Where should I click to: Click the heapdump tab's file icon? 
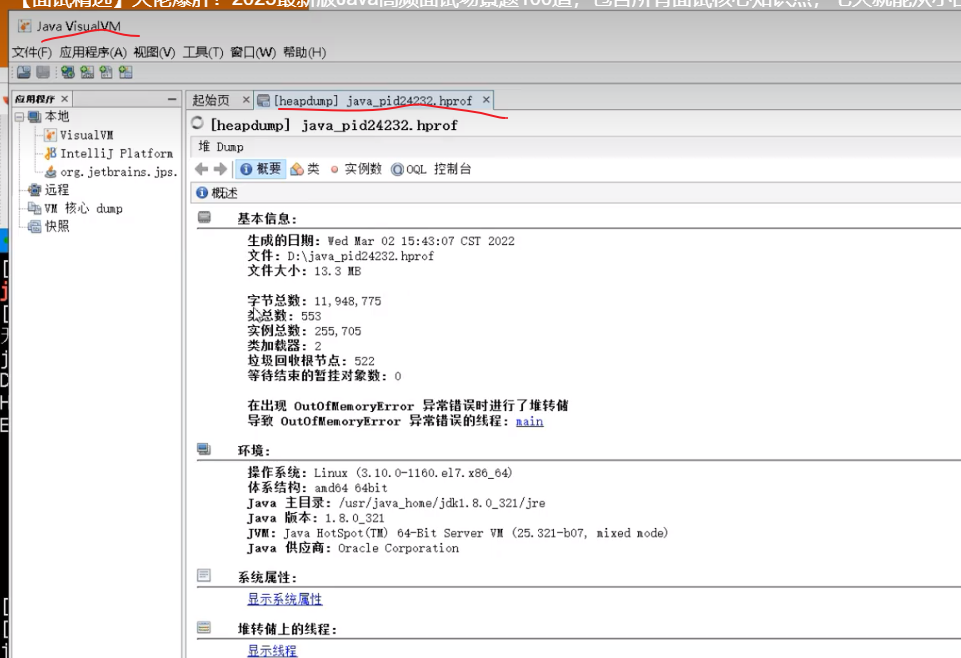[264, 100]
